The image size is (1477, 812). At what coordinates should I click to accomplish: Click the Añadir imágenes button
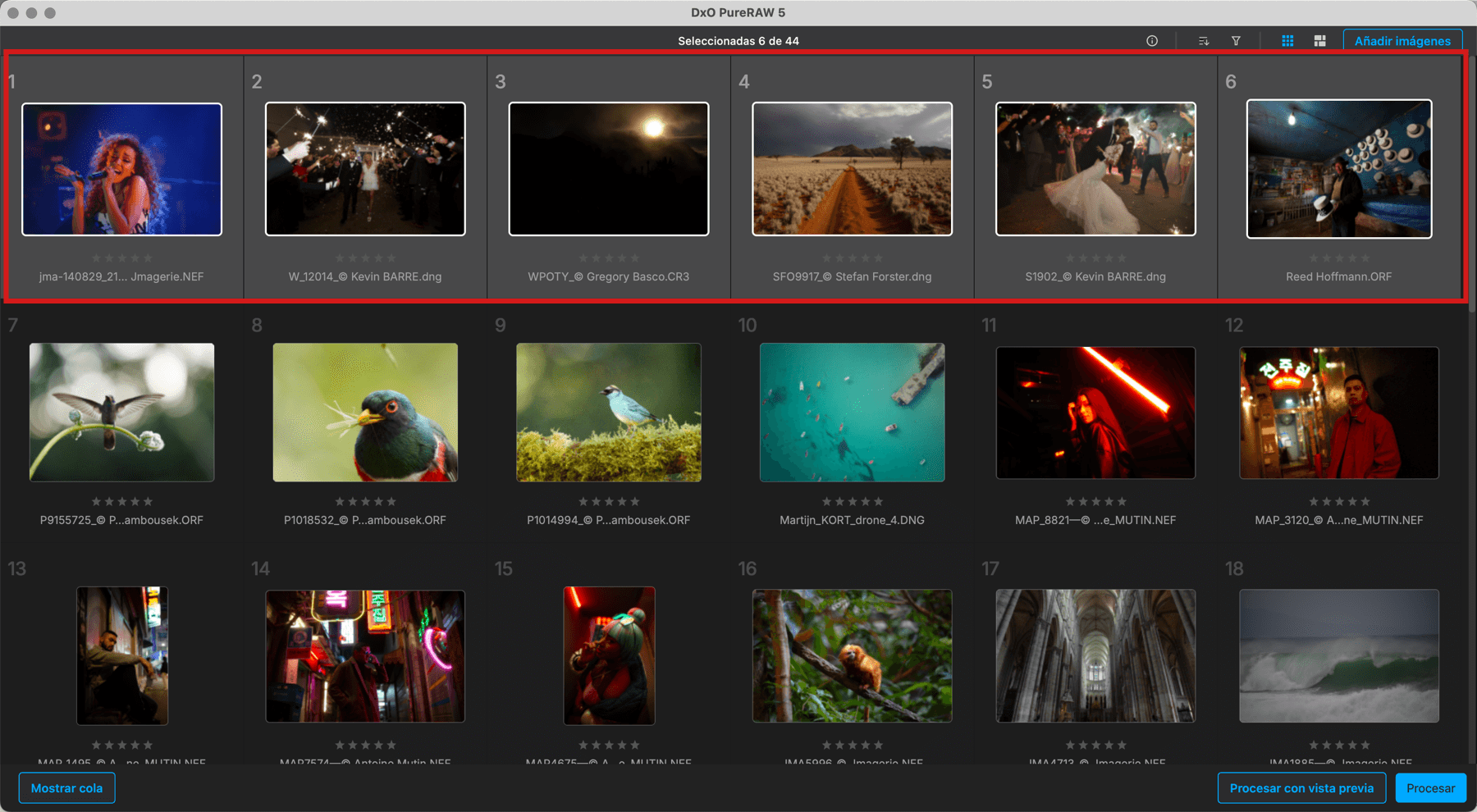(1402, 41)
